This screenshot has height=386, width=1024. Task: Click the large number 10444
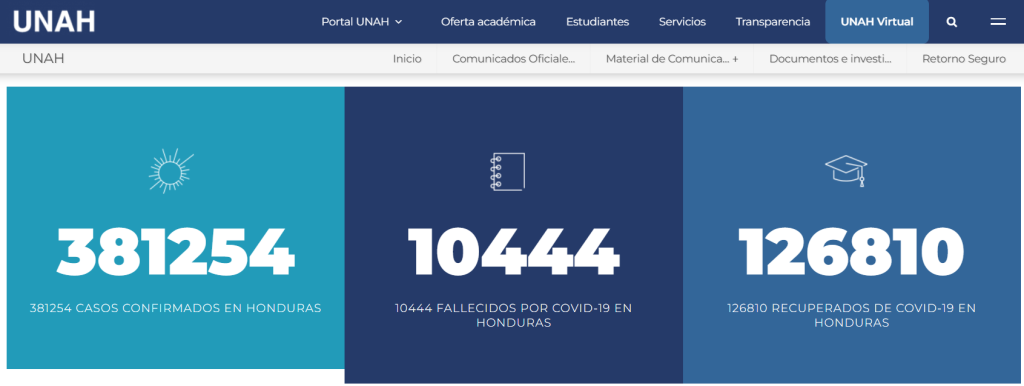point(513,252)
